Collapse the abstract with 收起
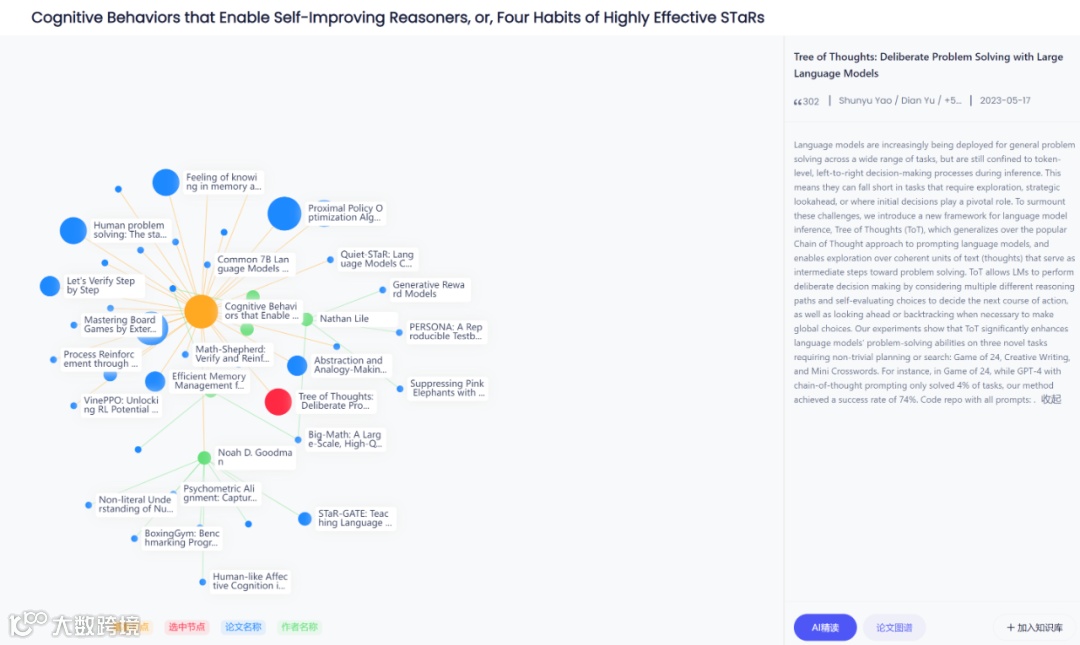The height and width of the screenshot is (645, 1080). [1051, 399]
